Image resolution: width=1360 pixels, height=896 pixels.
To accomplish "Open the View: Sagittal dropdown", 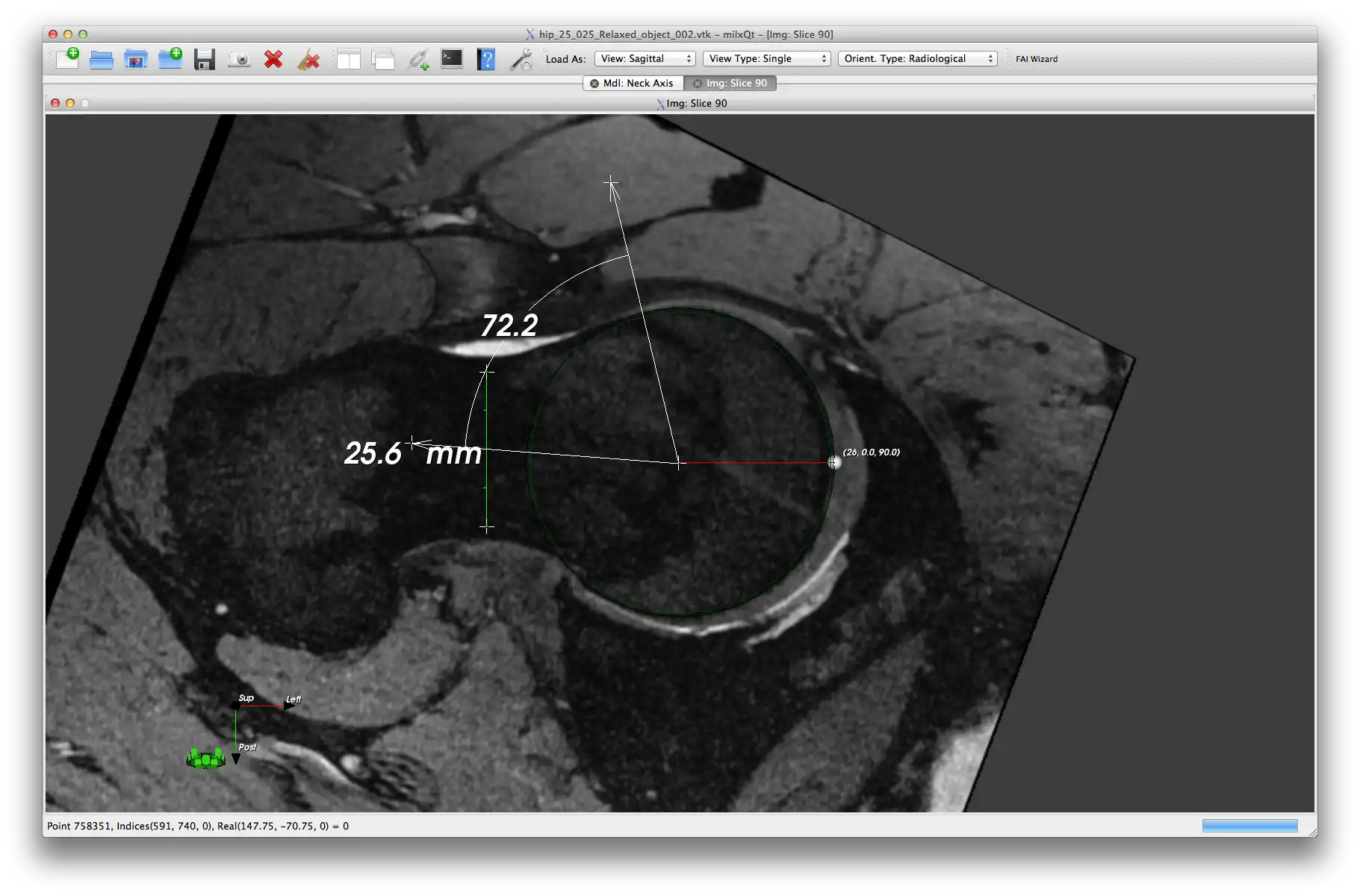I will click(645, 58).
